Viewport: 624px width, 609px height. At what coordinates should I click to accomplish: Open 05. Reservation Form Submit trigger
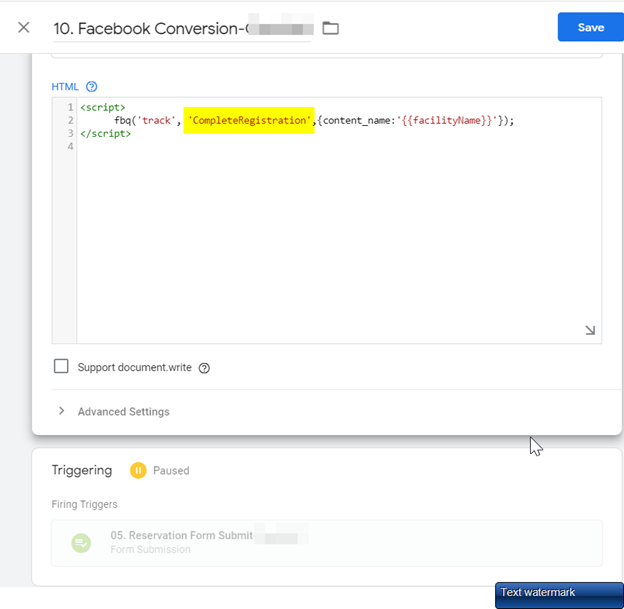pyautogui.click(x=327, y=543)
